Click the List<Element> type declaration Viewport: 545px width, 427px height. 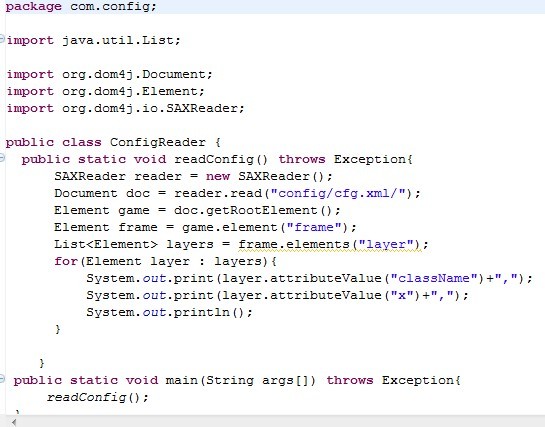pos(106,244)
